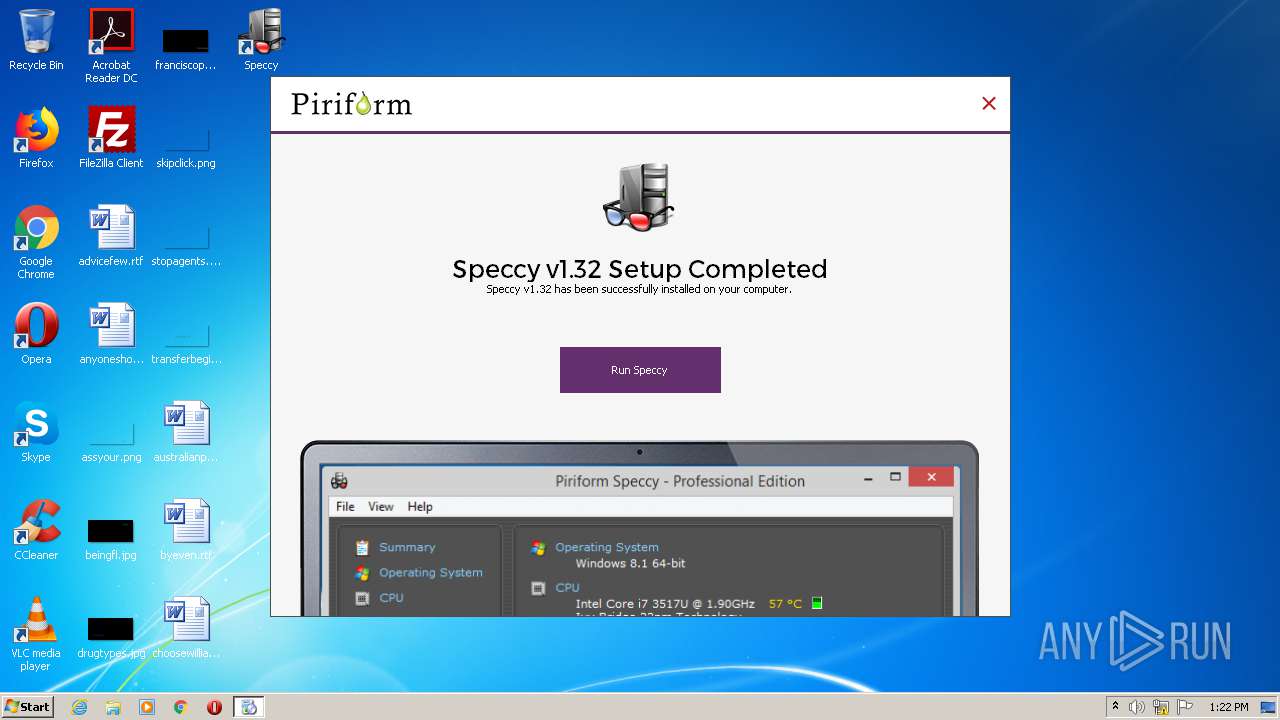Viewport: 1280px width, 720px height.
Task: Launch Opera from the taskbar
Action: coord(215,707)
